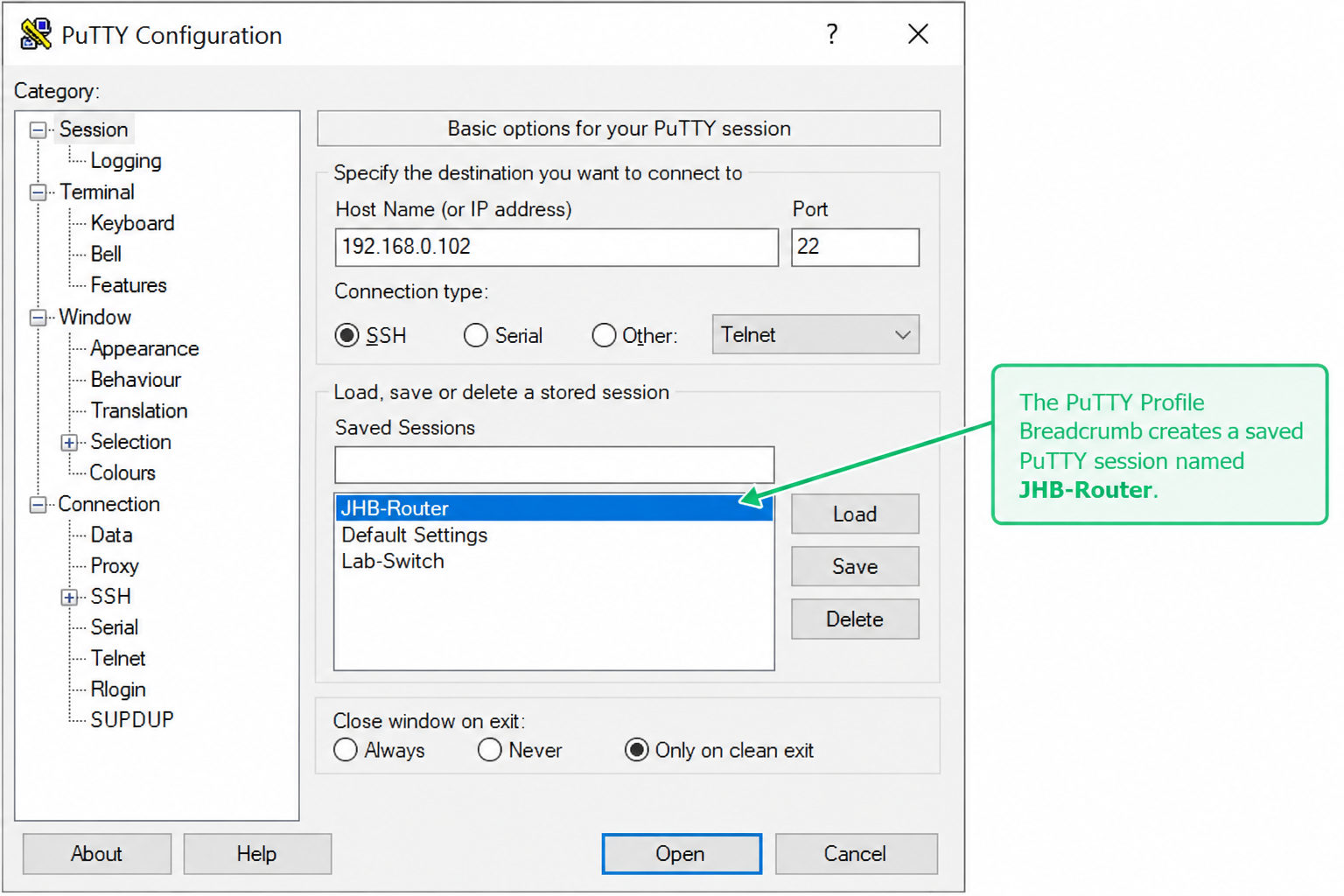Collapse the Terminal tree node

pos(38,192)
